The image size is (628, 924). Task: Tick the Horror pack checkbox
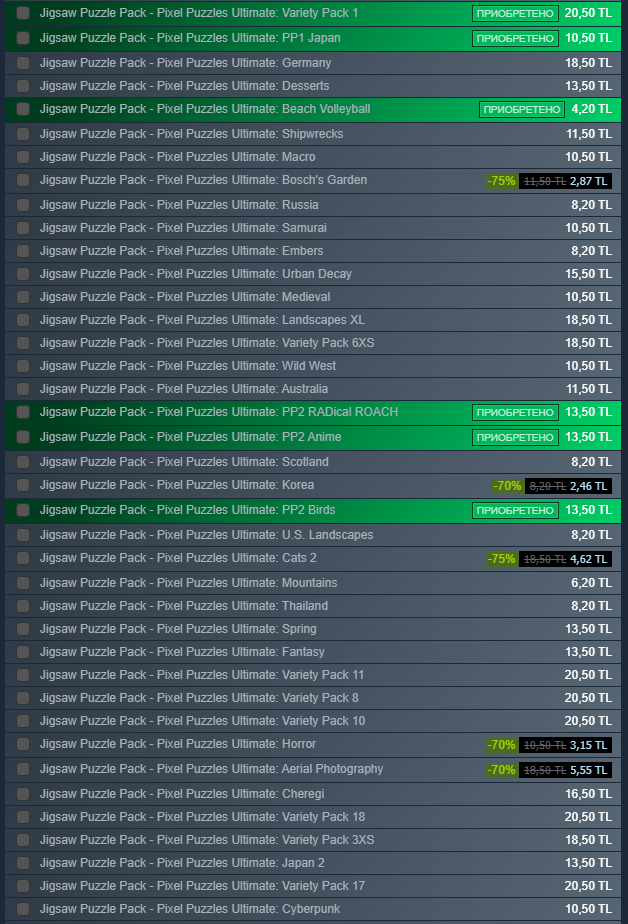pos(23,744)
